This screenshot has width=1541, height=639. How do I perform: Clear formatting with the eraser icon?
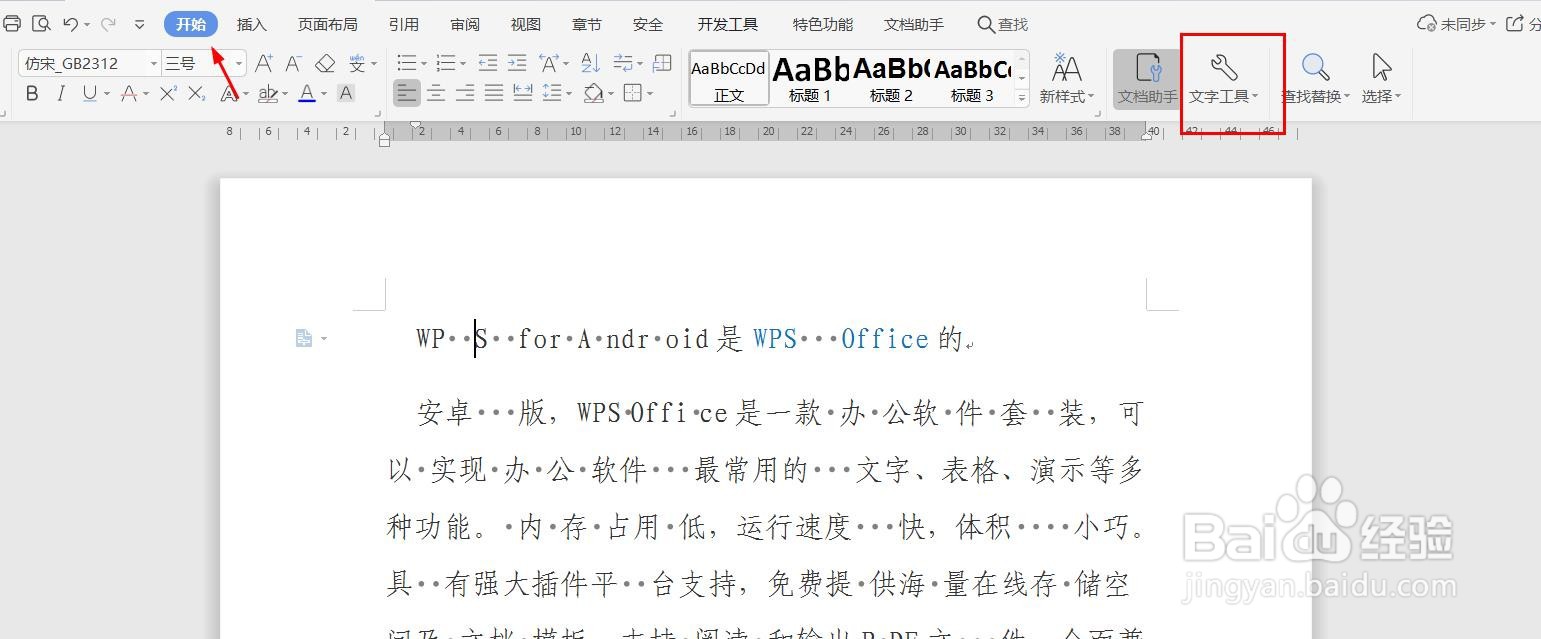coord(325,62)
